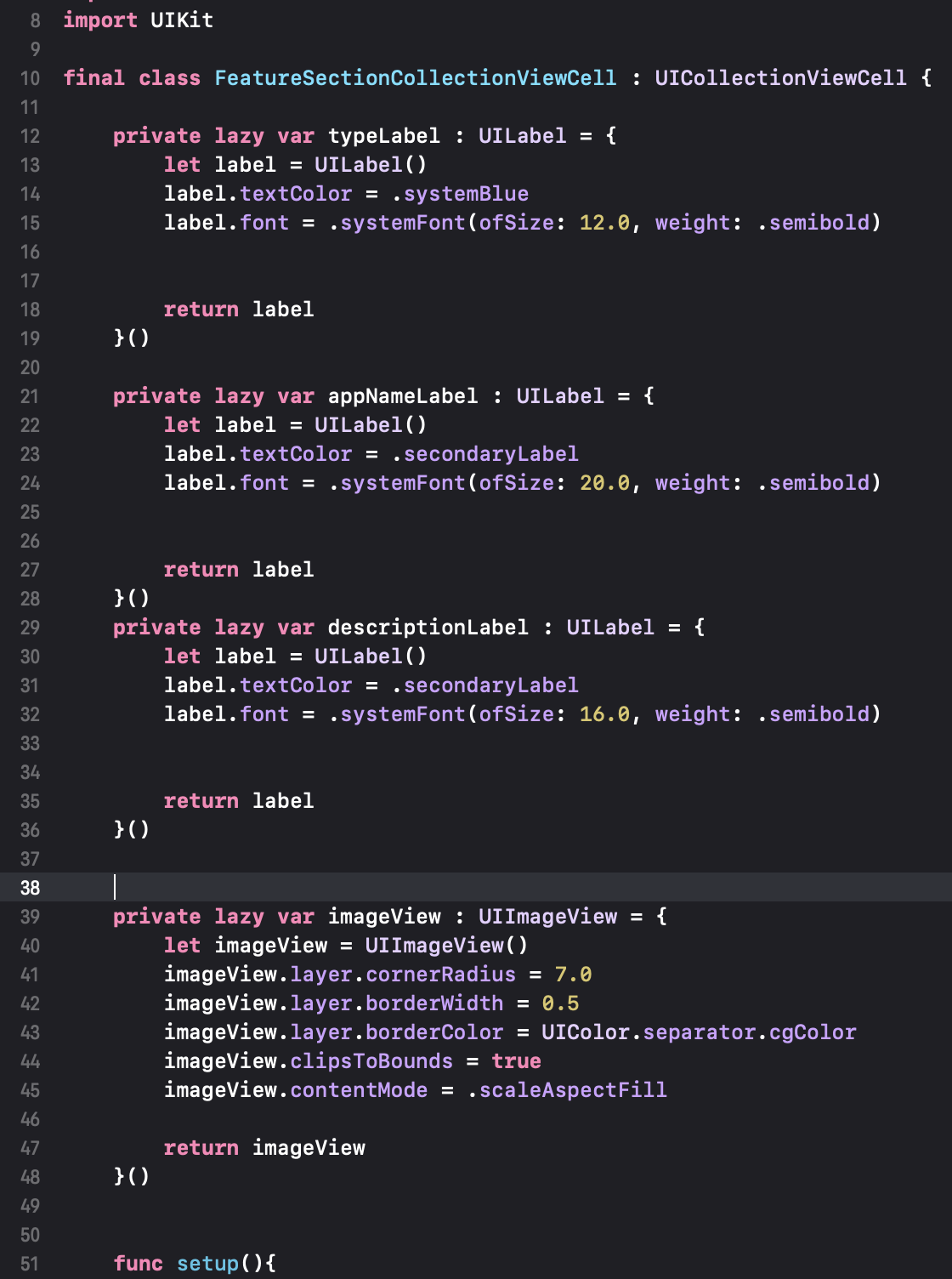Click font size value 20.0
The height and width of the screenshot is (1279, 952).
604,483
